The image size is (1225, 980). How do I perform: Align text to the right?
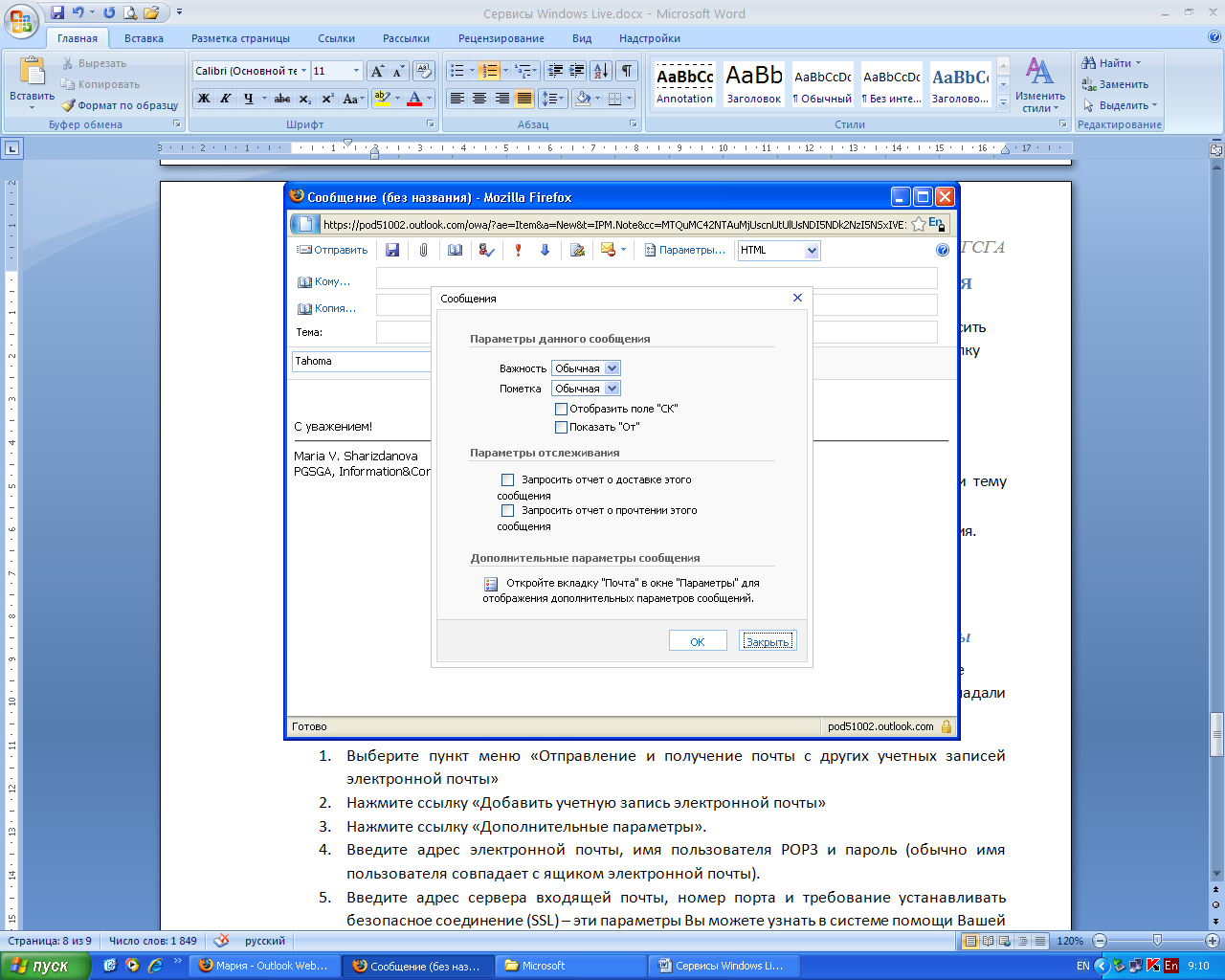(501, 99)
